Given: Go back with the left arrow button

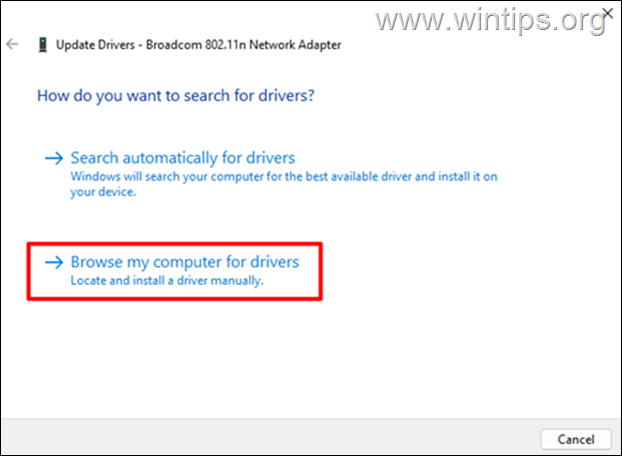Looking at the screenshot, I should (x=12, y=44).
